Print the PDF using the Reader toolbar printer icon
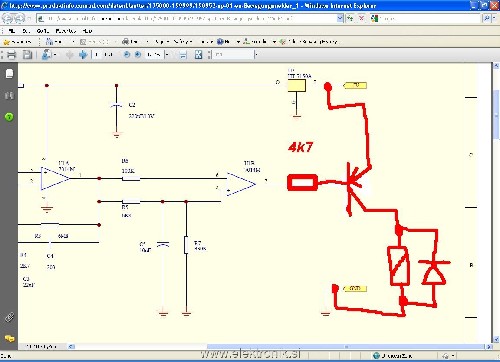The width and height of the screenshot is (500, 362). click(11, 55)
